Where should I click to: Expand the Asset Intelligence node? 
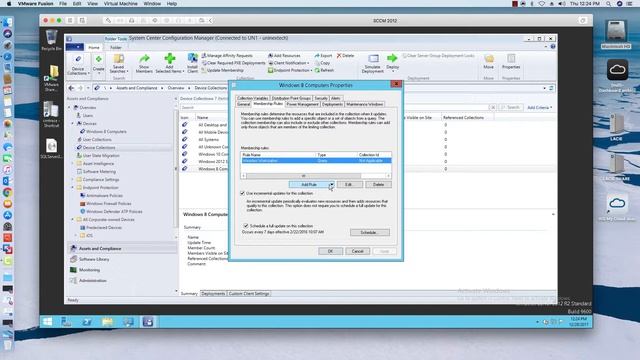[73, 163]
